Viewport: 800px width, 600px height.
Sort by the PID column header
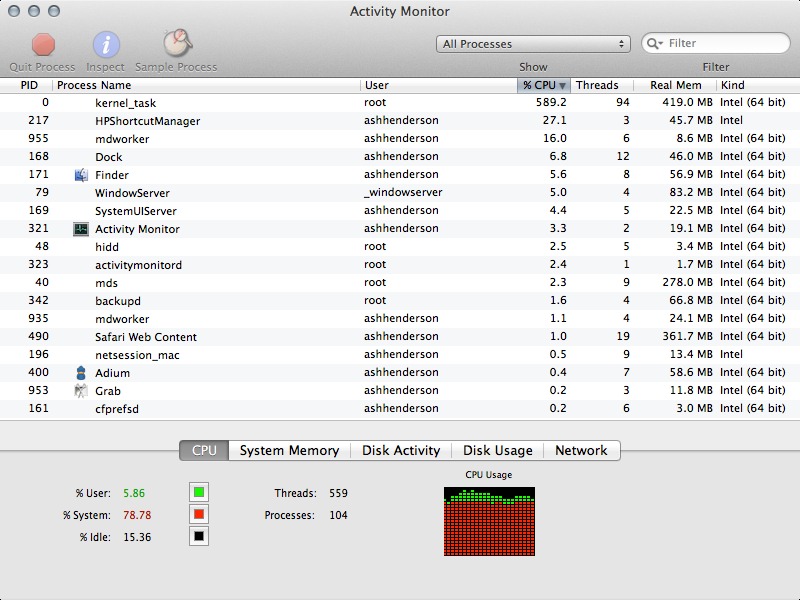27,85
